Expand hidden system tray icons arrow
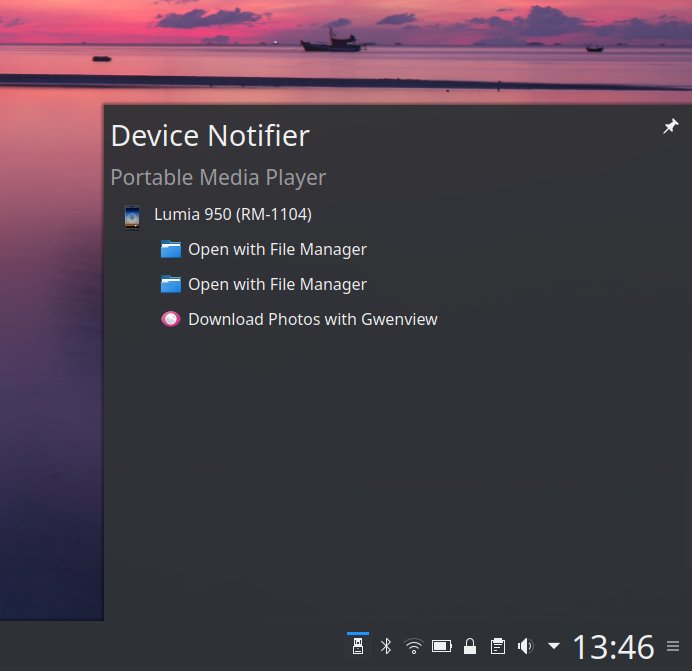The width and height of the screenshot is (692, 671). tap(553, 646)
